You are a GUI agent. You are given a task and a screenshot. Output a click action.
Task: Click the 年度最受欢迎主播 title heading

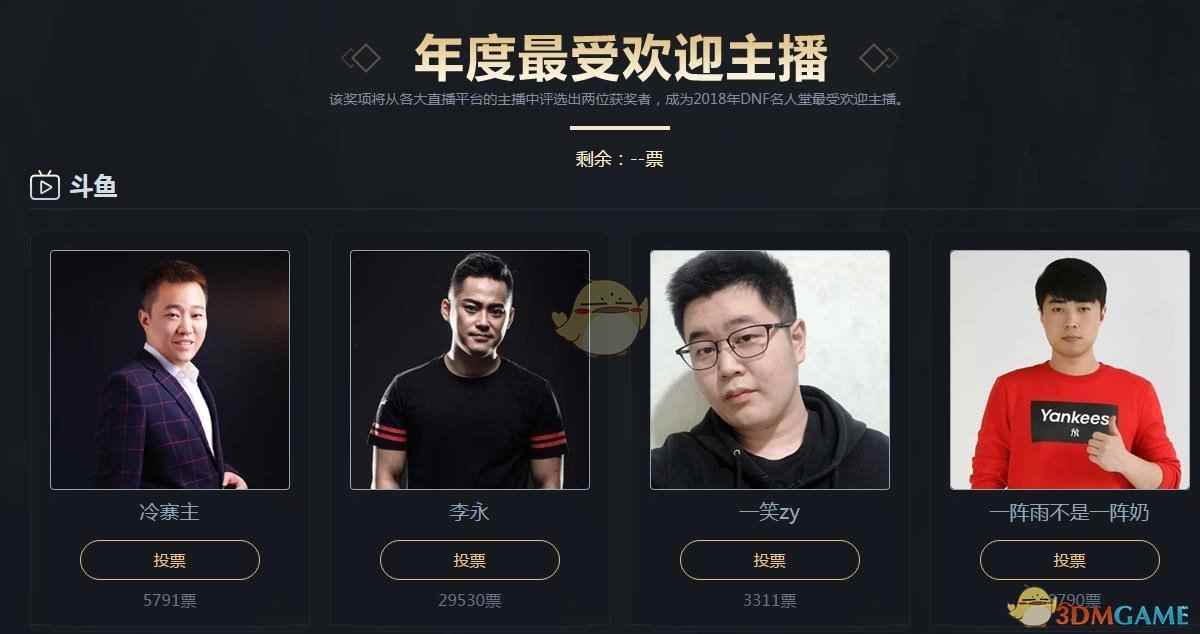pos(620,57)
